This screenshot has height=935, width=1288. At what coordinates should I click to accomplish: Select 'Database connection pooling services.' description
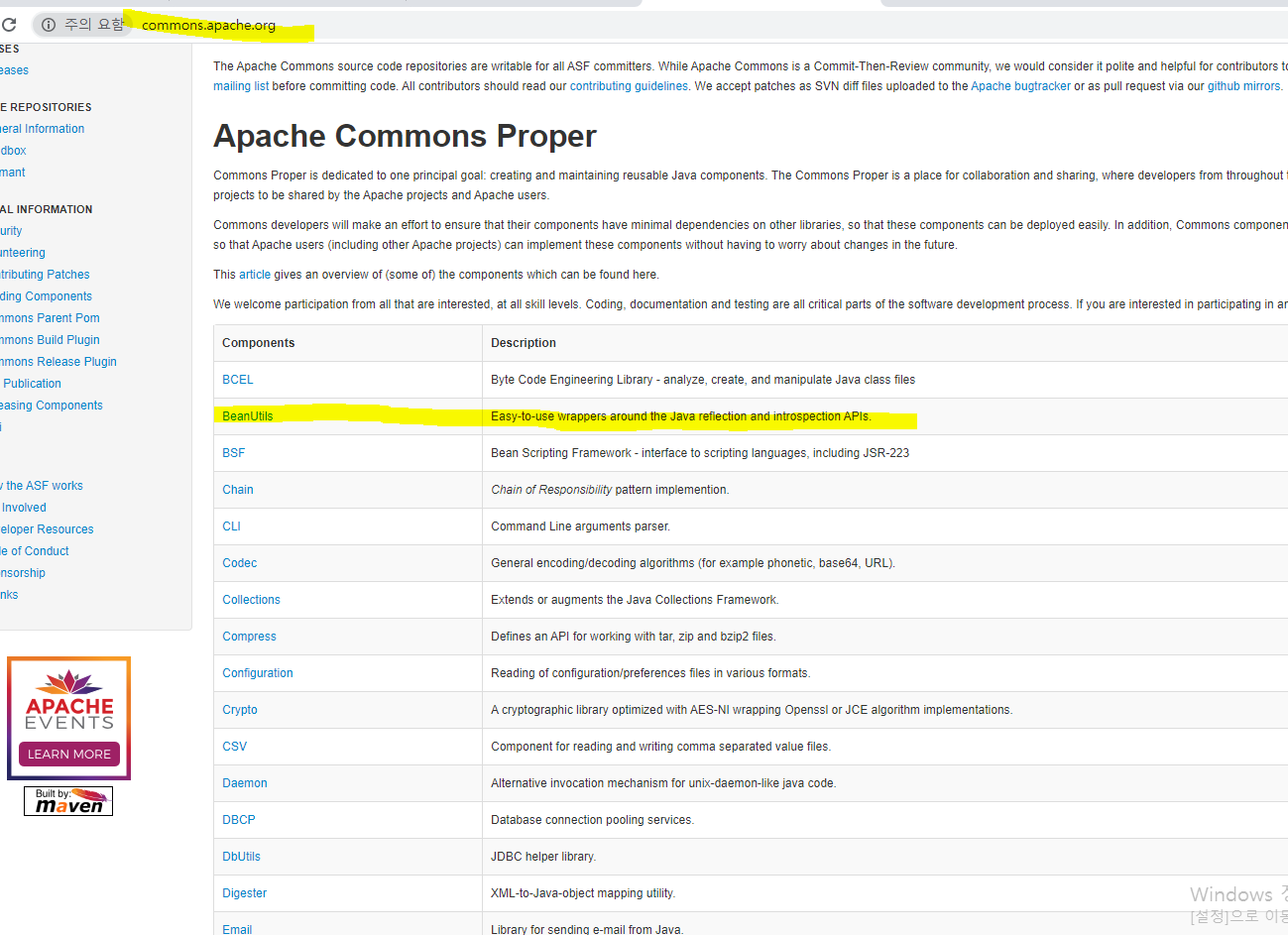(593, 820)
